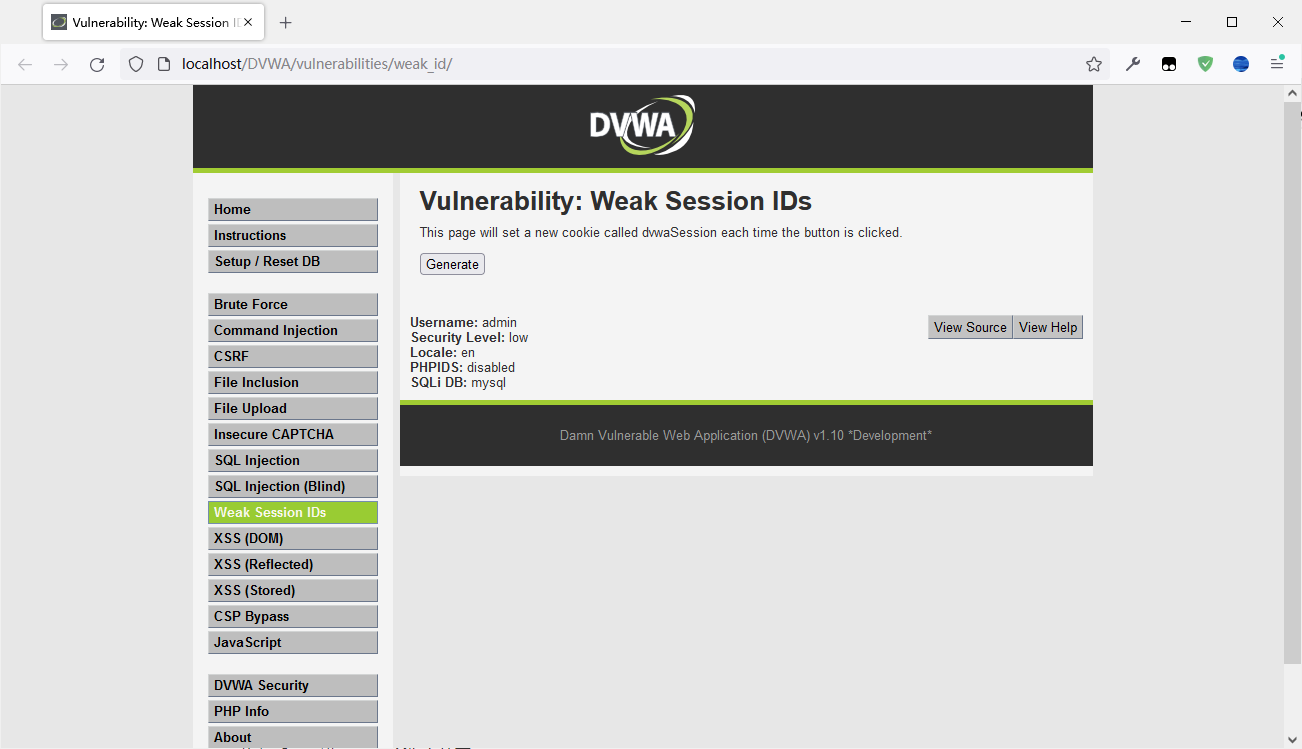The height and width of the screenshot is (749, 1302).
Task: Select Command Injection vulnerability
Action: pyautogui.click(x=293, y=330)
